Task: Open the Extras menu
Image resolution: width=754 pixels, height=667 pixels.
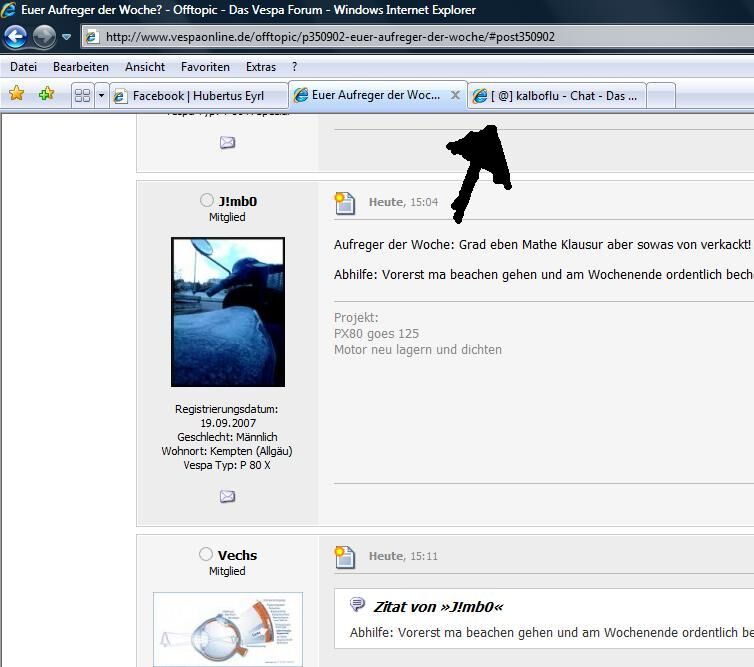Action: pyautogui.click(x=261, y=67)
